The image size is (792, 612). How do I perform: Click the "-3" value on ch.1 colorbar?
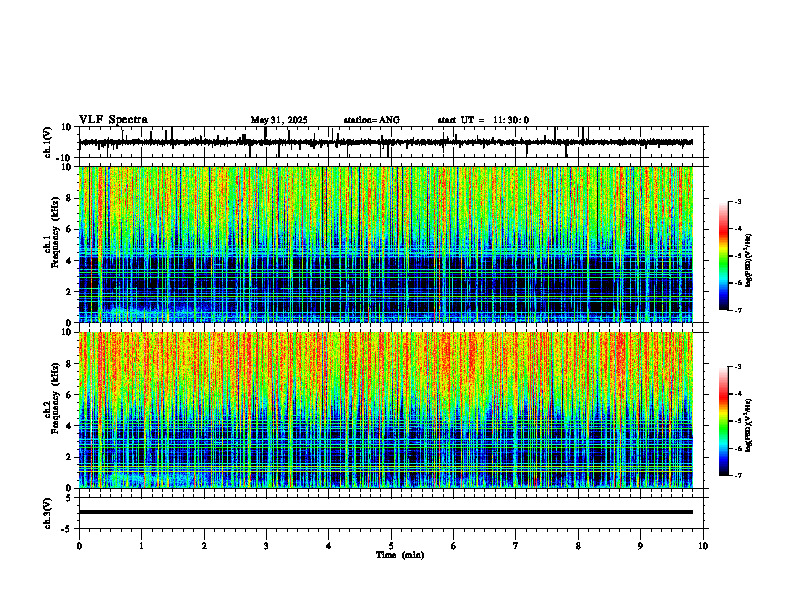point(738,201)
